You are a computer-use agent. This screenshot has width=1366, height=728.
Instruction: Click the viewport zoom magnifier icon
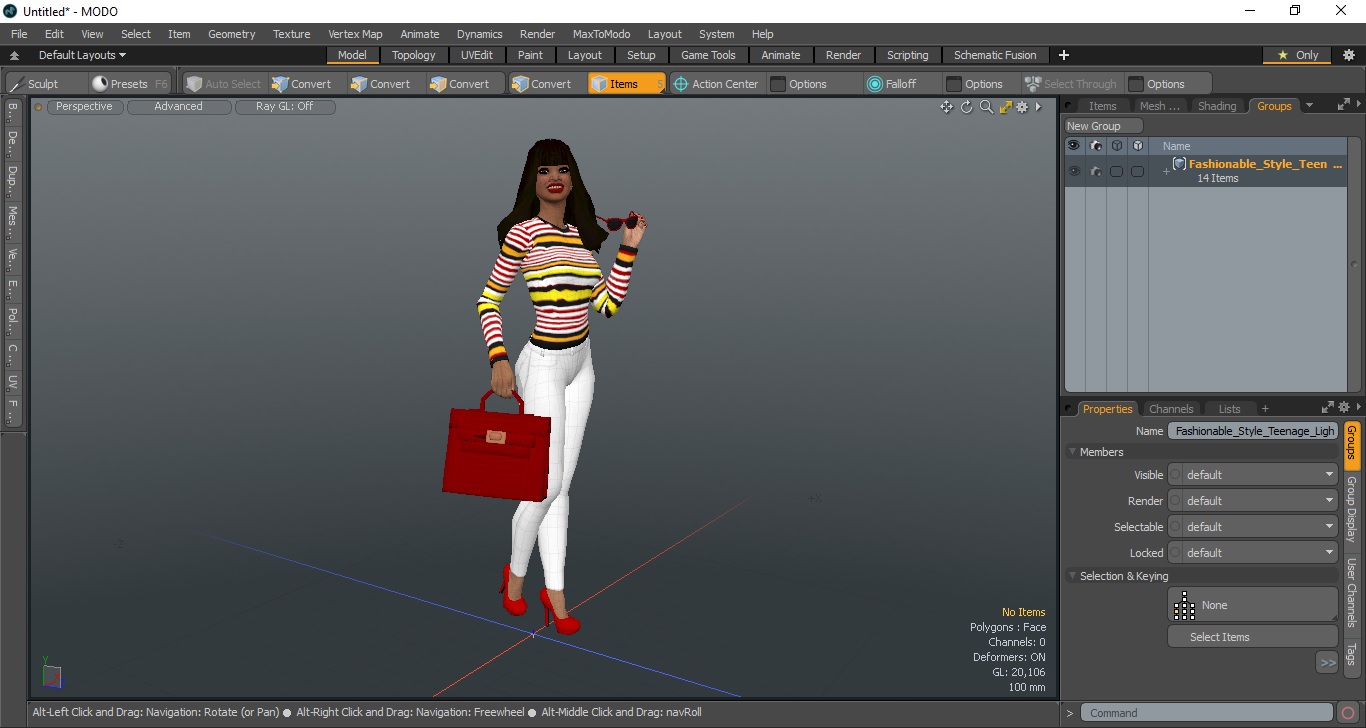986,107
